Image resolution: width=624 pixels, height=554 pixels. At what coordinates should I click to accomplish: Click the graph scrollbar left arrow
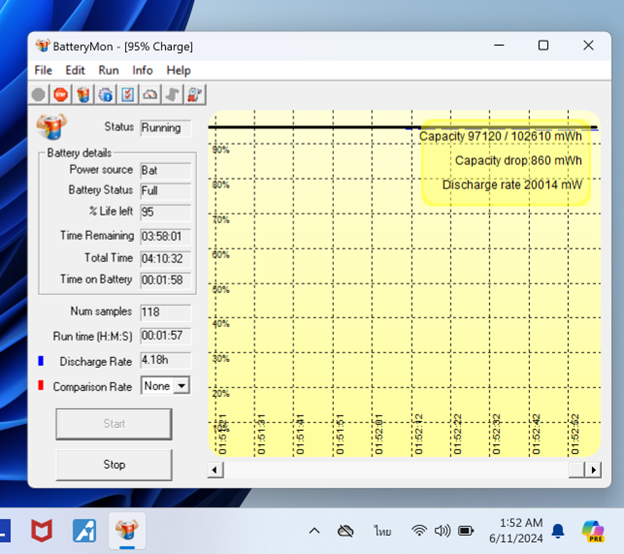click(215, 470)
